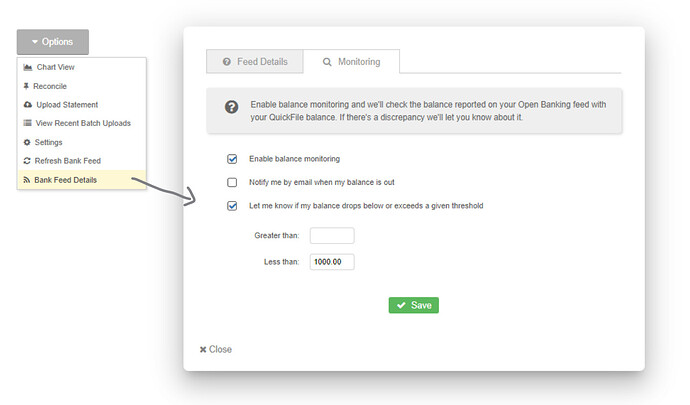Click the View Recent Batch Uploads icon
The width and height of the screenshot is (690, 405).
[27, 123]
